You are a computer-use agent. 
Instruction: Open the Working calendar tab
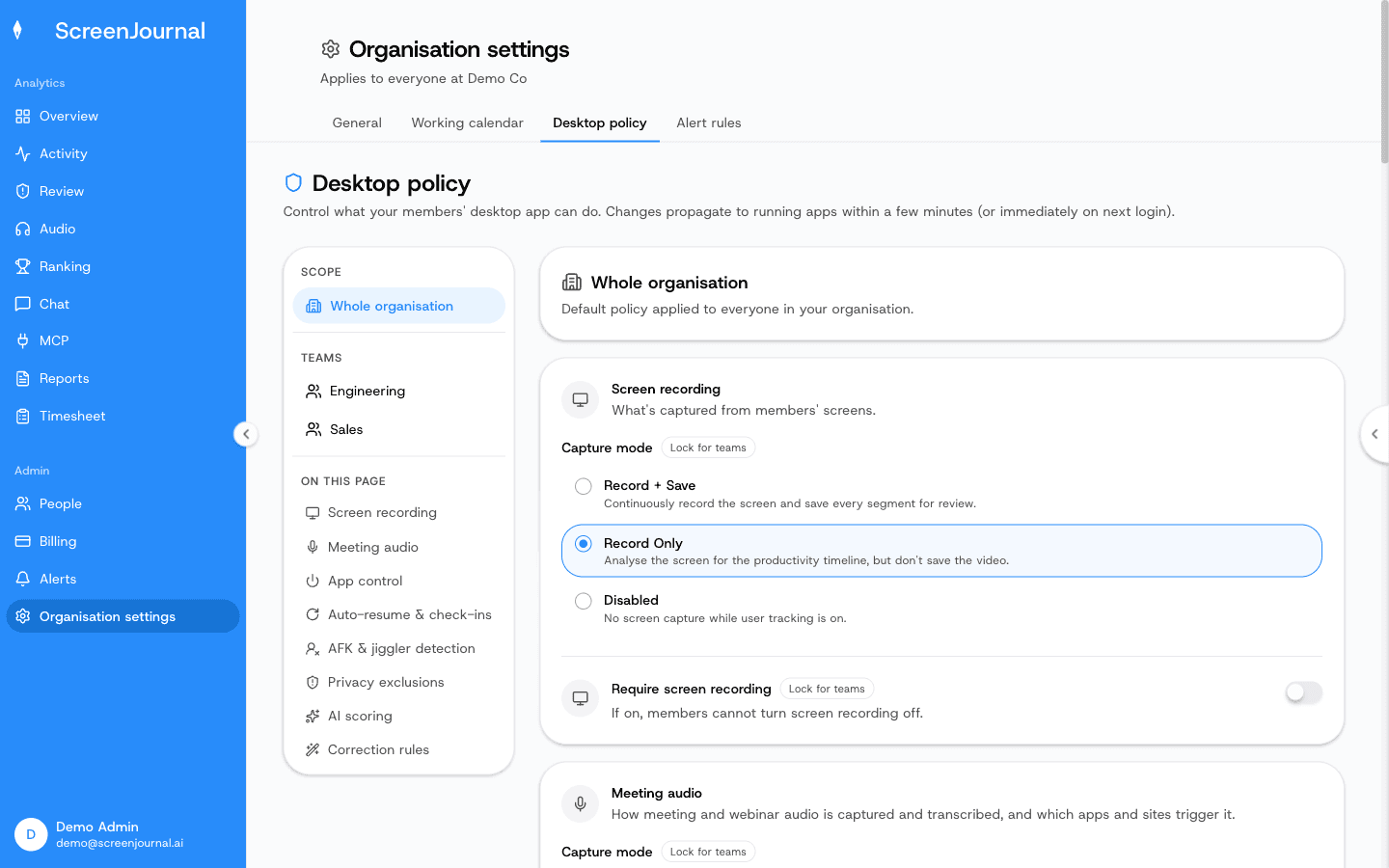coord(468,122)
